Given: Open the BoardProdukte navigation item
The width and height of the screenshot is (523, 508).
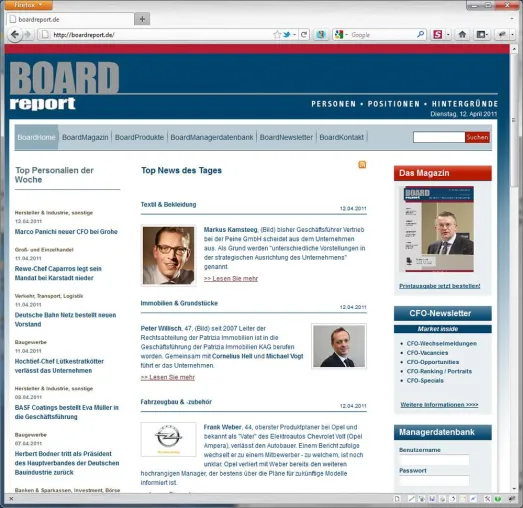Looking at the screenshot, I should (139, 137).
